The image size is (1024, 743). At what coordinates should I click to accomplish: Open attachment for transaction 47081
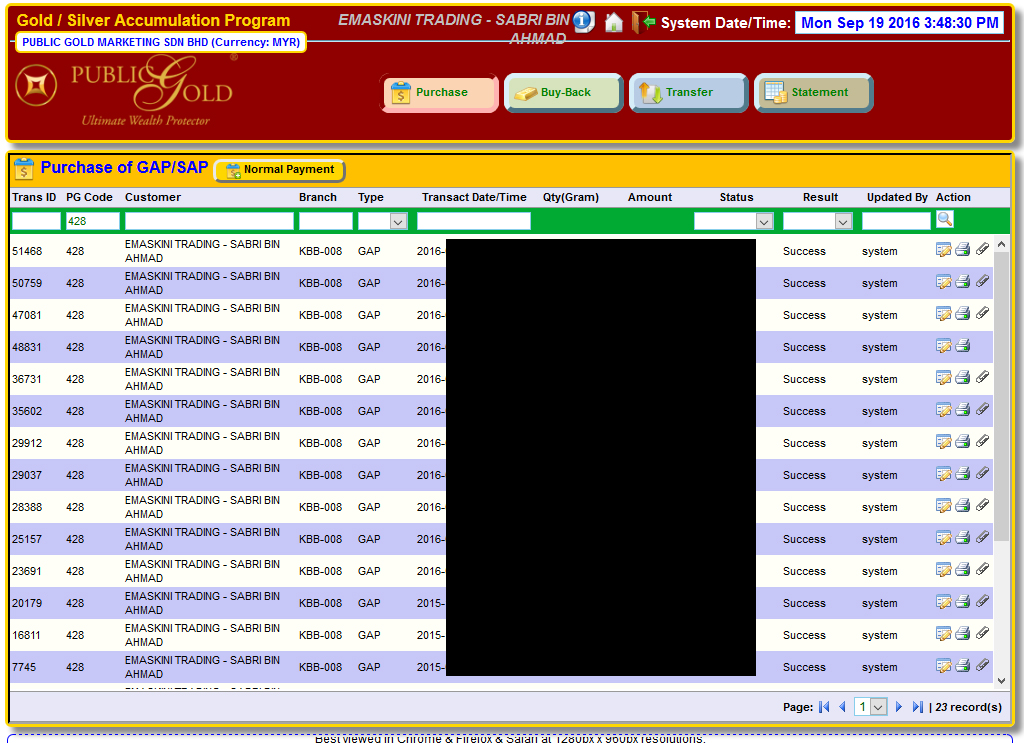tap(982, 313)
